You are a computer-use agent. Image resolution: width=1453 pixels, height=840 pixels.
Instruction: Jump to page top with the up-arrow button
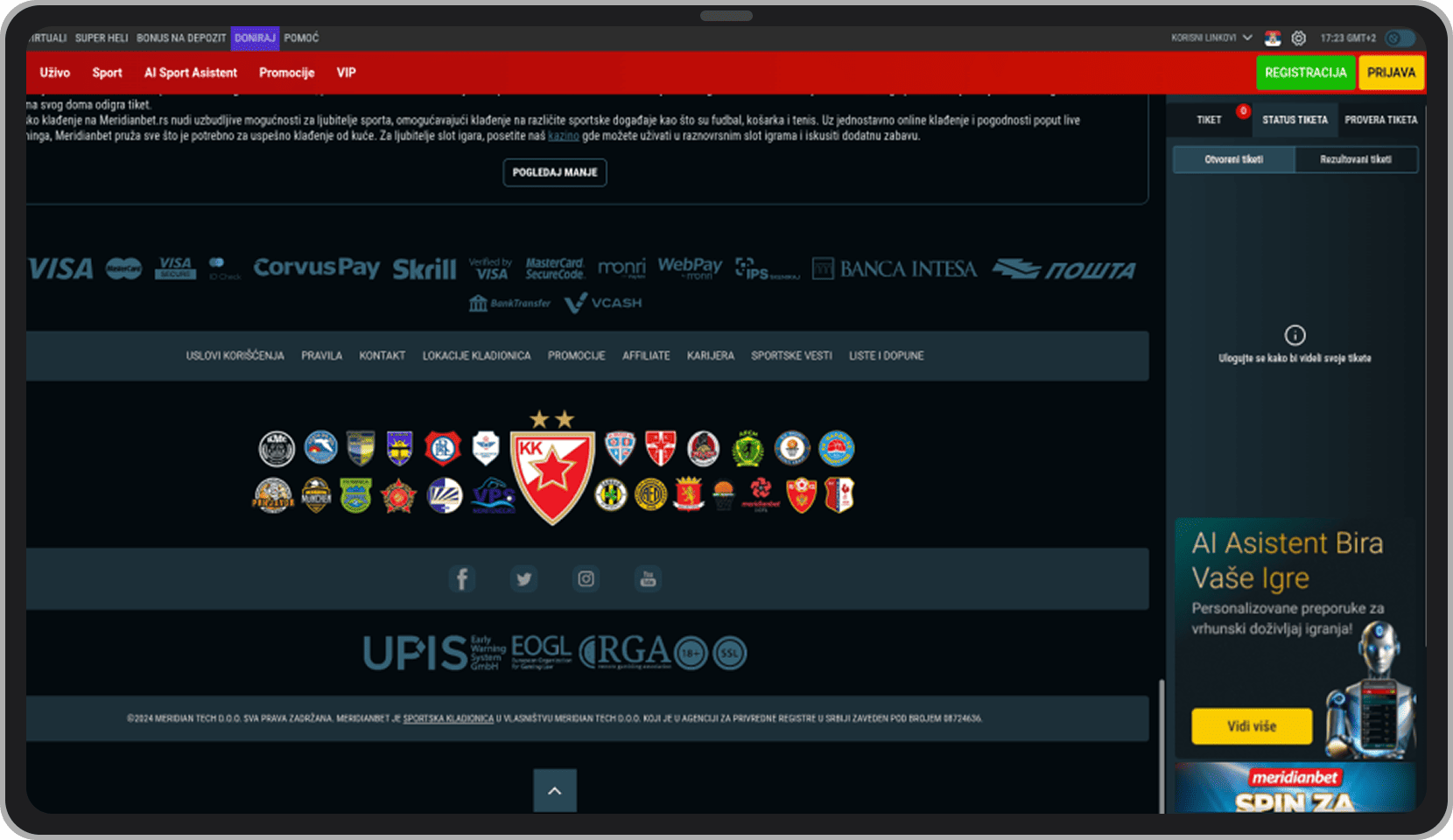555,791
